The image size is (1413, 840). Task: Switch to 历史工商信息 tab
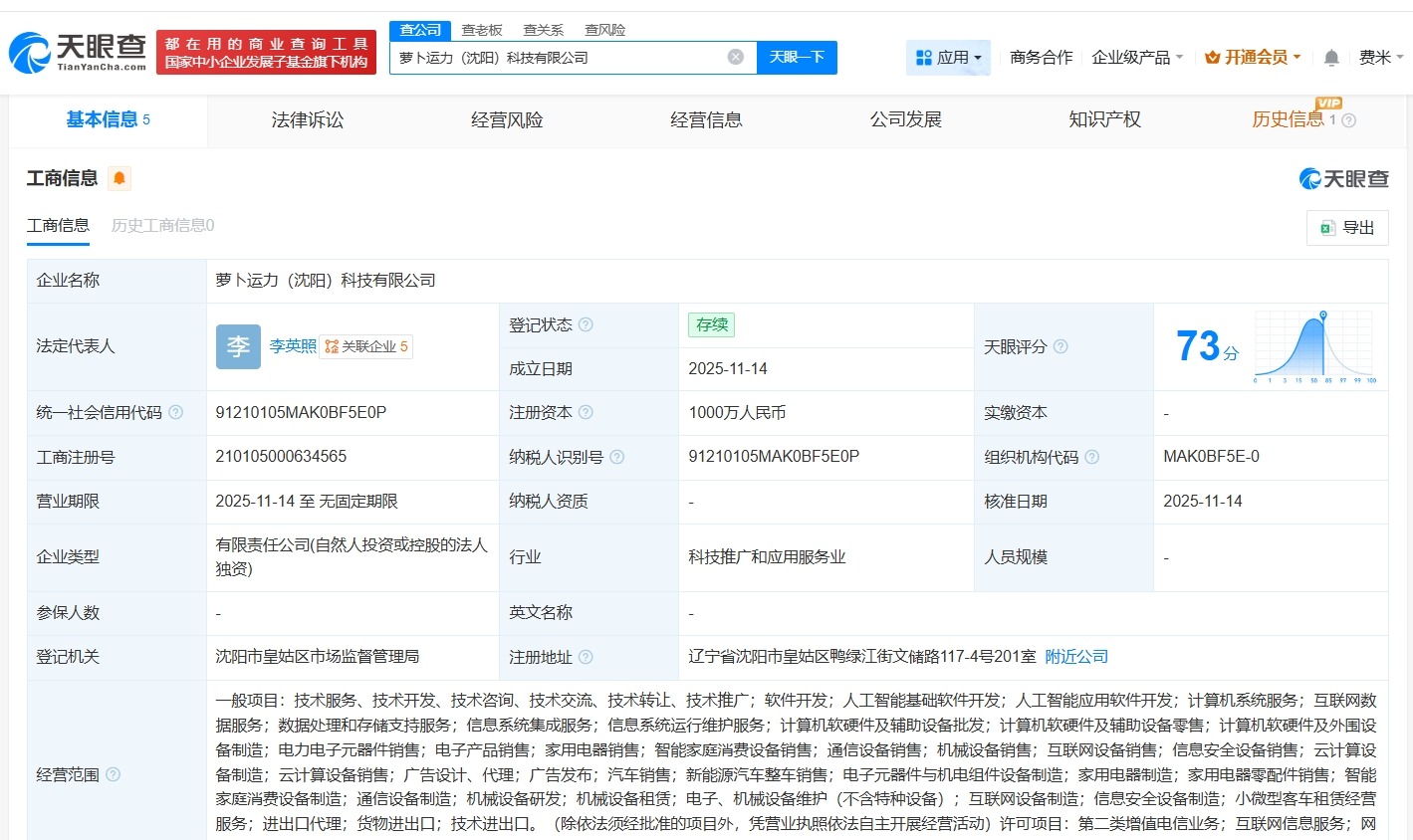tap(161, 225)
